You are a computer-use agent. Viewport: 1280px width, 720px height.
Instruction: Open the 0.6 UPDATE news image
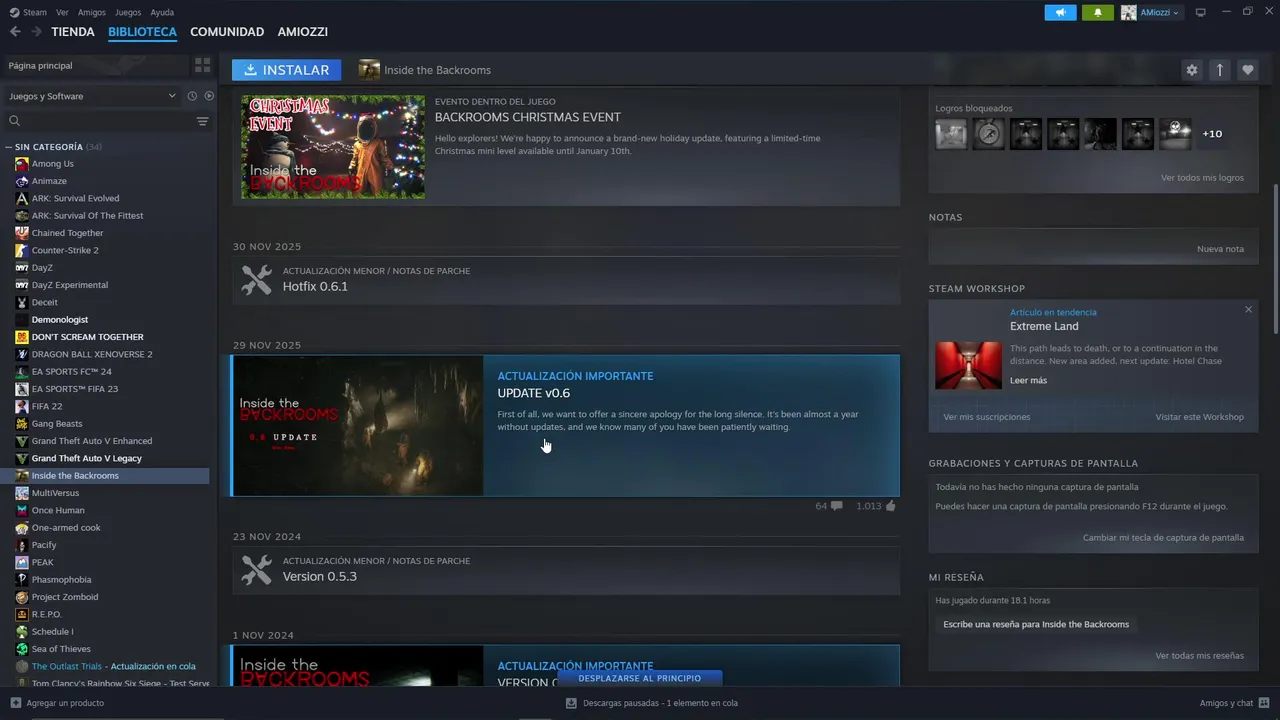point(357,426)
